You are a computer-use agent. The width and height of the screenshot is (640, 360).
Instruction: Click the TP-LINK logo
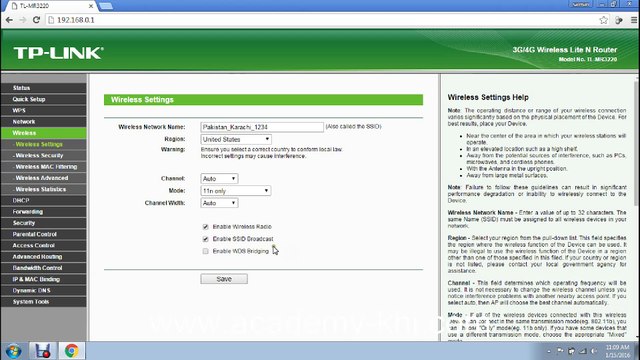(58, 53)
